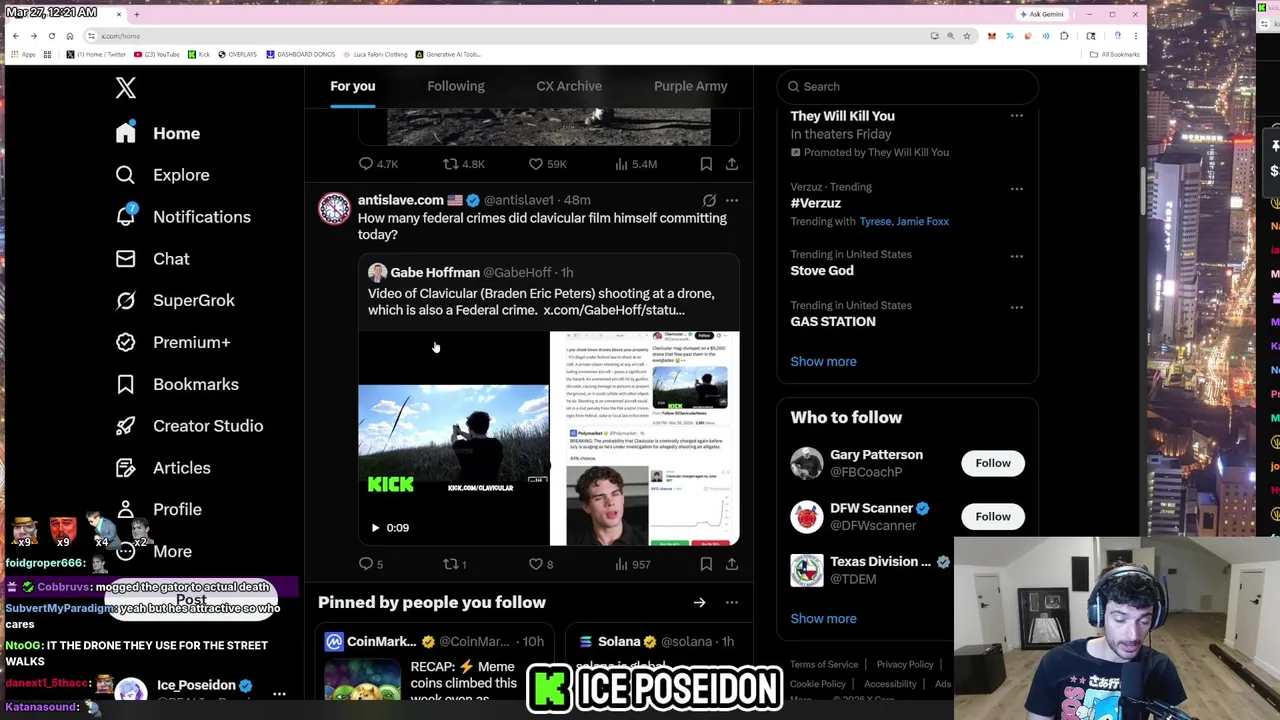Open the Home navigation item

click(158, 133)
